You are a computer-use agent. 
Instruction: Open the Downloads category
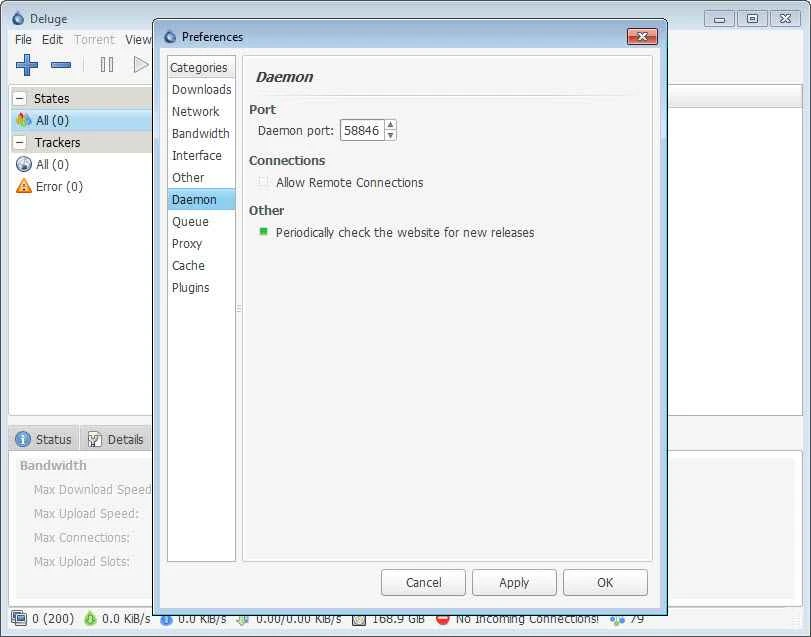(x=201, y=89)
